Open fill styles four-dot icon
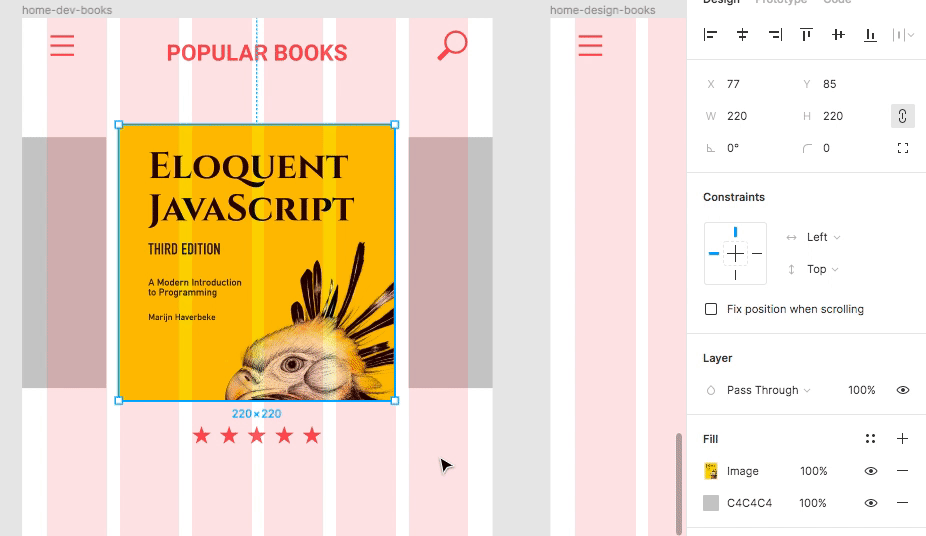Image resolution: width=926 pixels, height=536 pixels. tap(870, 439)
